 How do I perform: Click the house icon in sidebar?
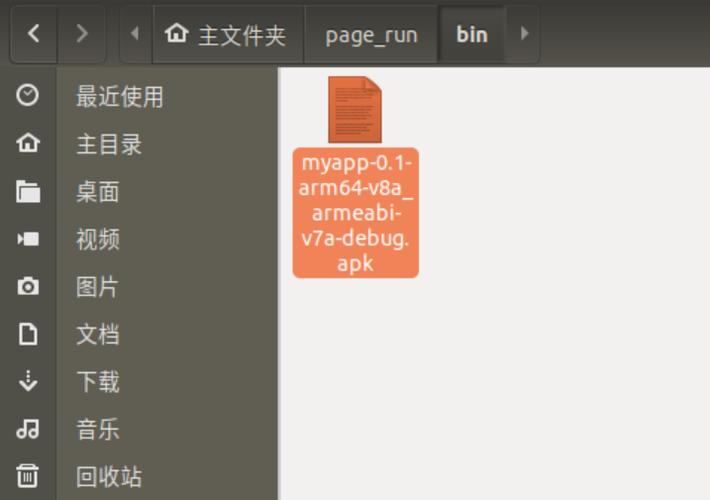point(28,143)
